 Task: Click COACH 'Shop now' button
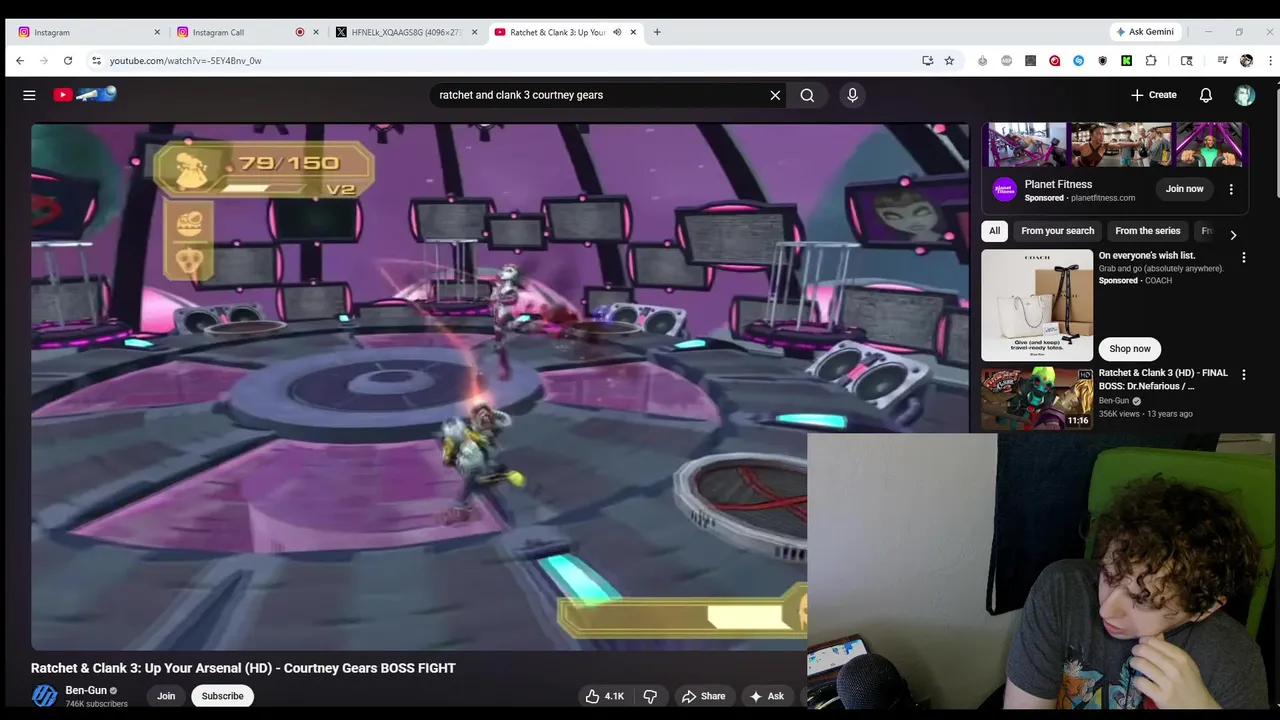1130,348
